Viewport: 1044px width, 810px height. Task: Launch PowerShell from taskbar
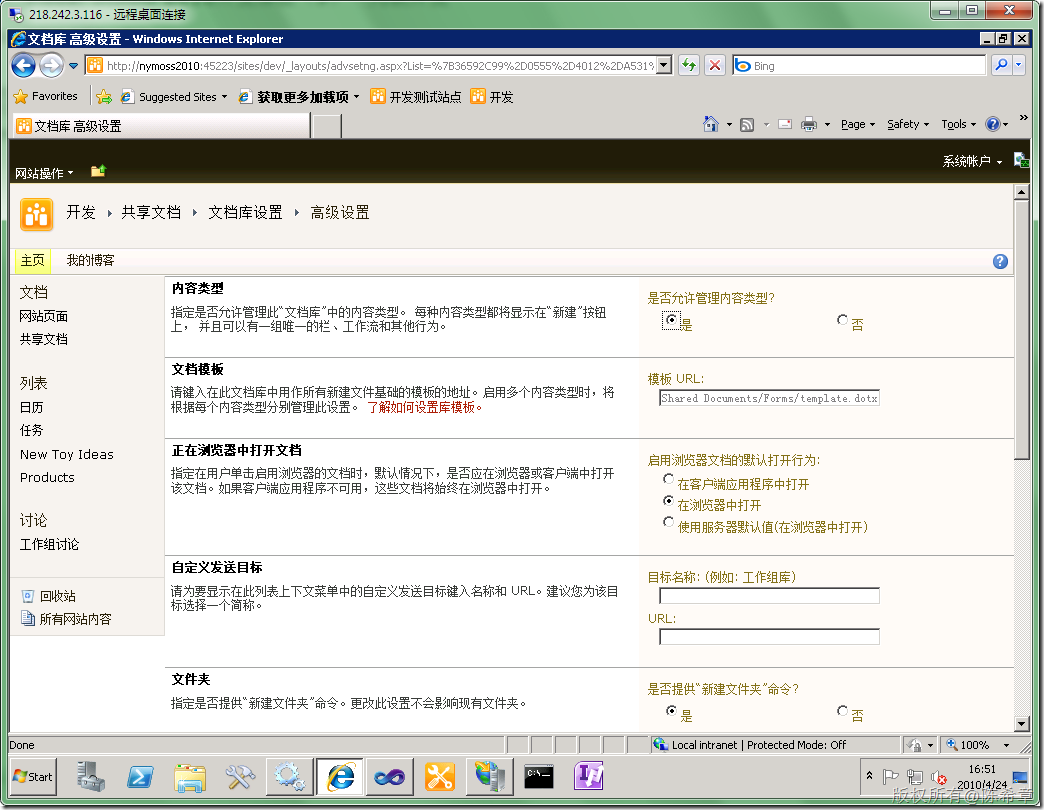point(140,777)
